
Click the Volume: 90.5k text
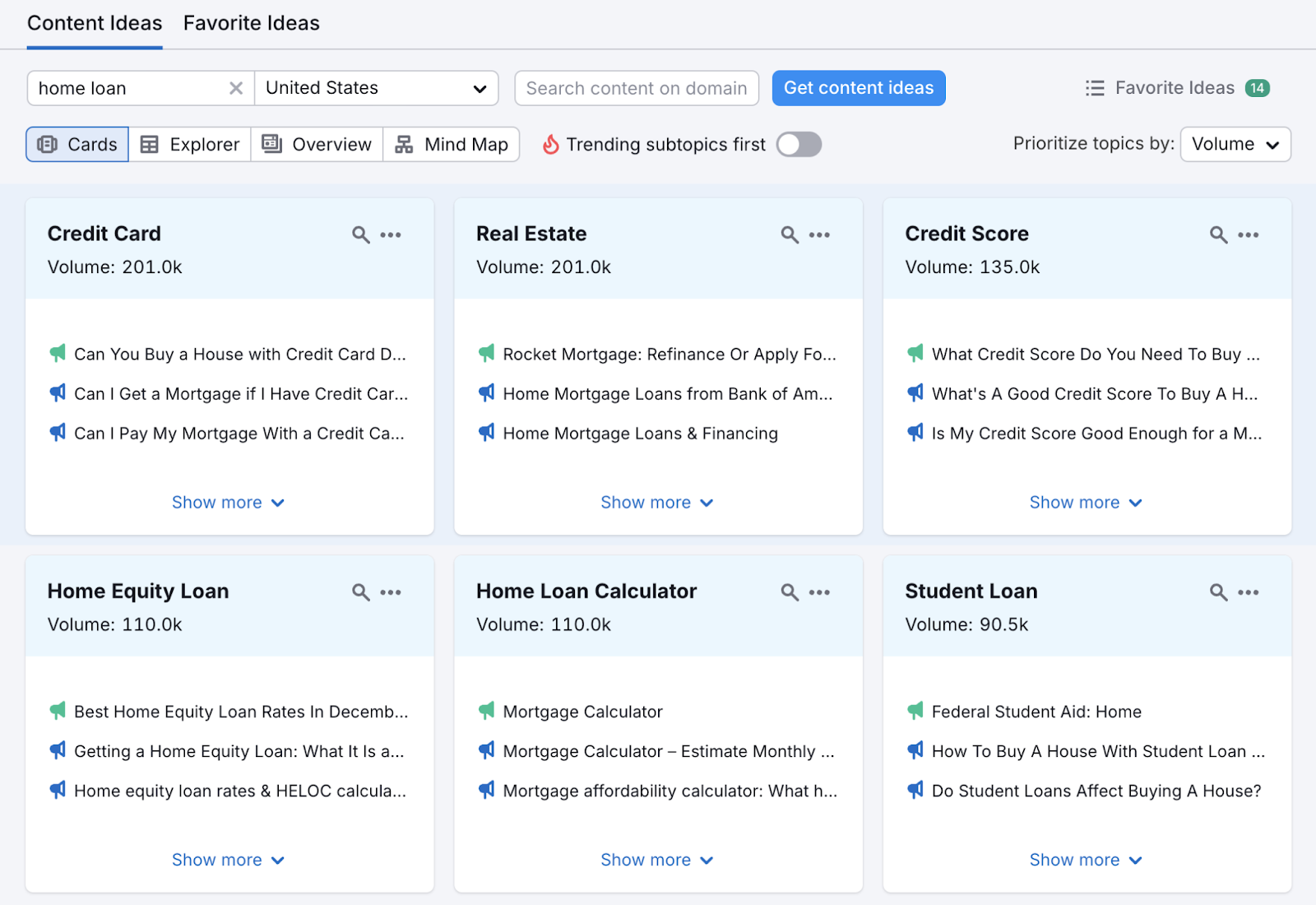pos(966,624)
